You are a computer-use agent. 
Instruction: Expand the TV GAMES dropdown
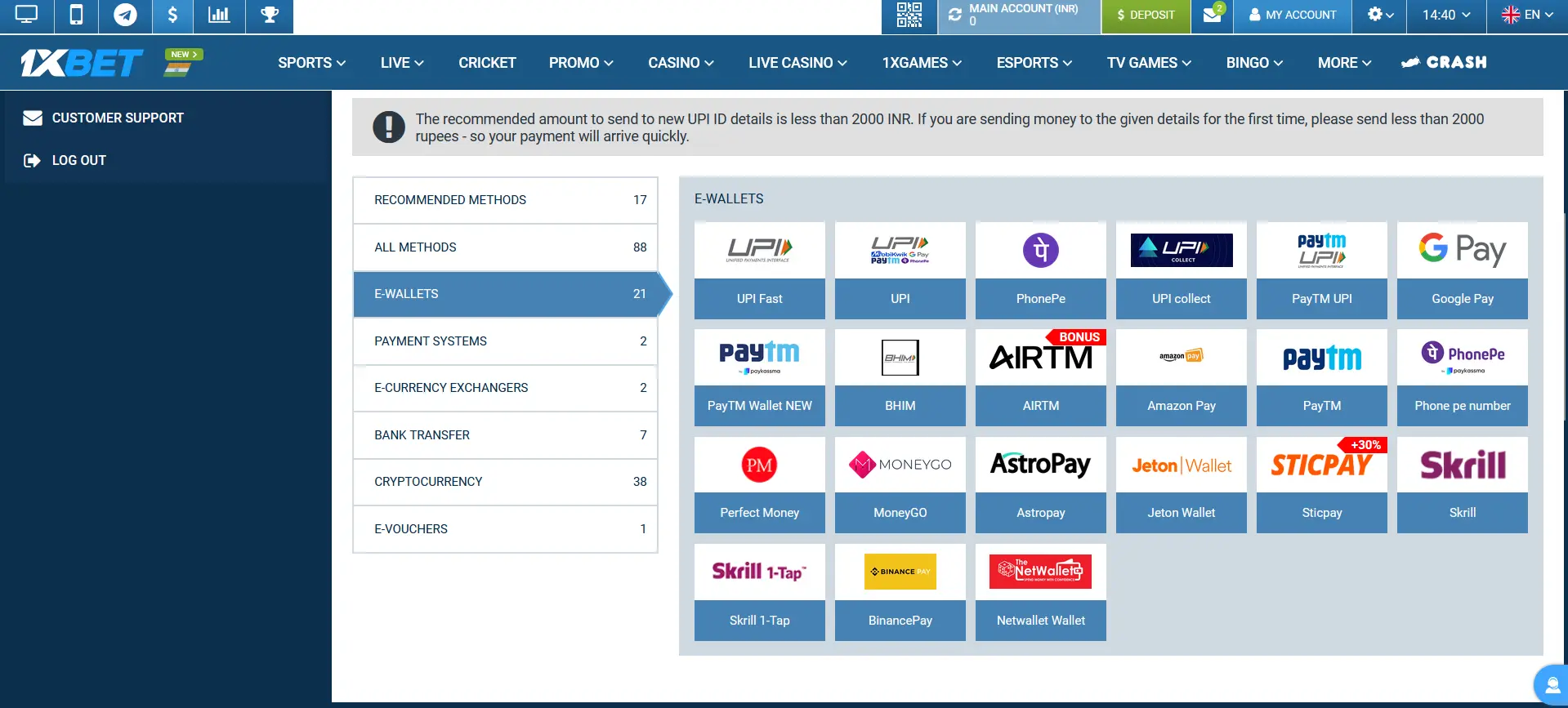pos(1149,63)
